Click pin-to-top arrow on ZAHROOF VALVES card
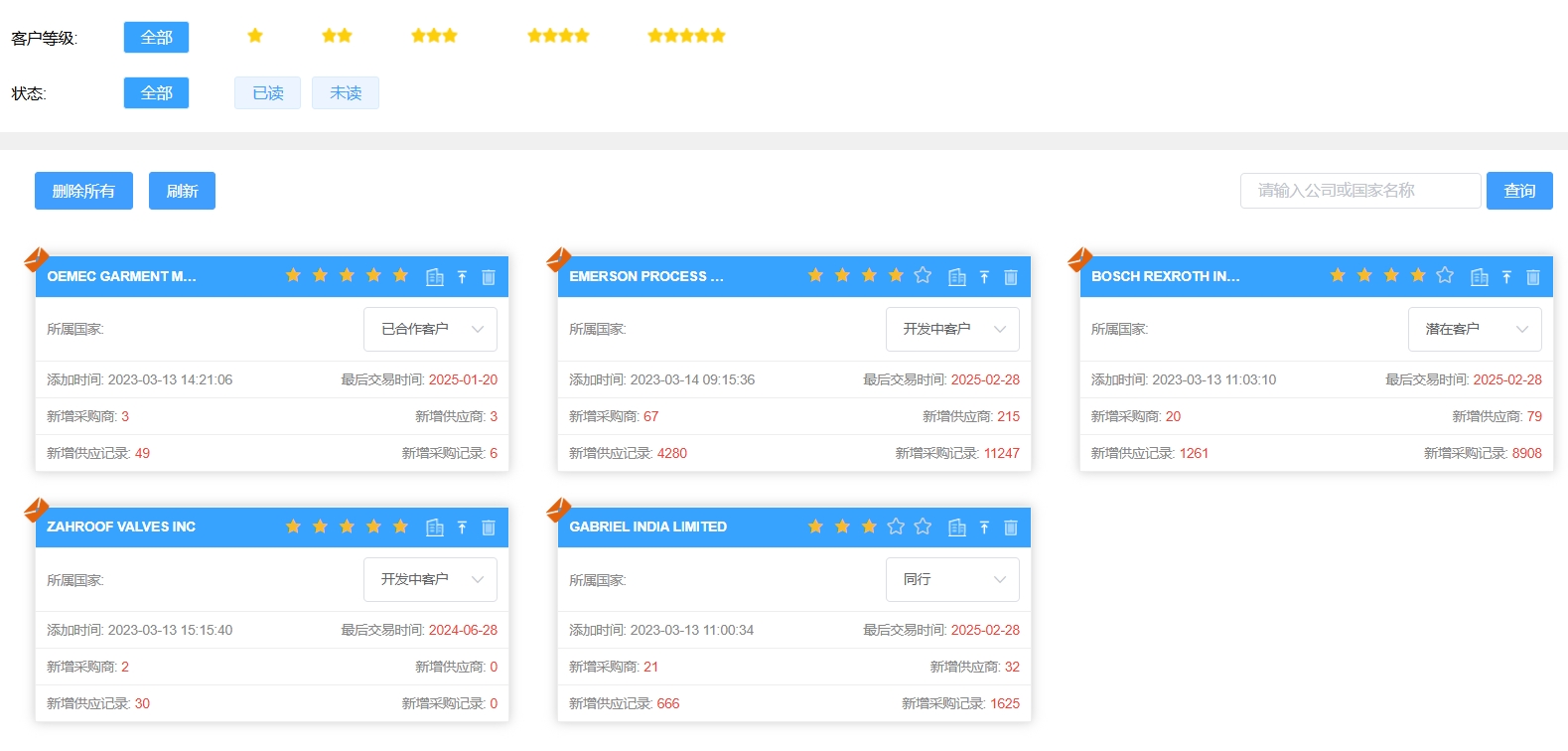1568x751 pixels. click(462, 527)
